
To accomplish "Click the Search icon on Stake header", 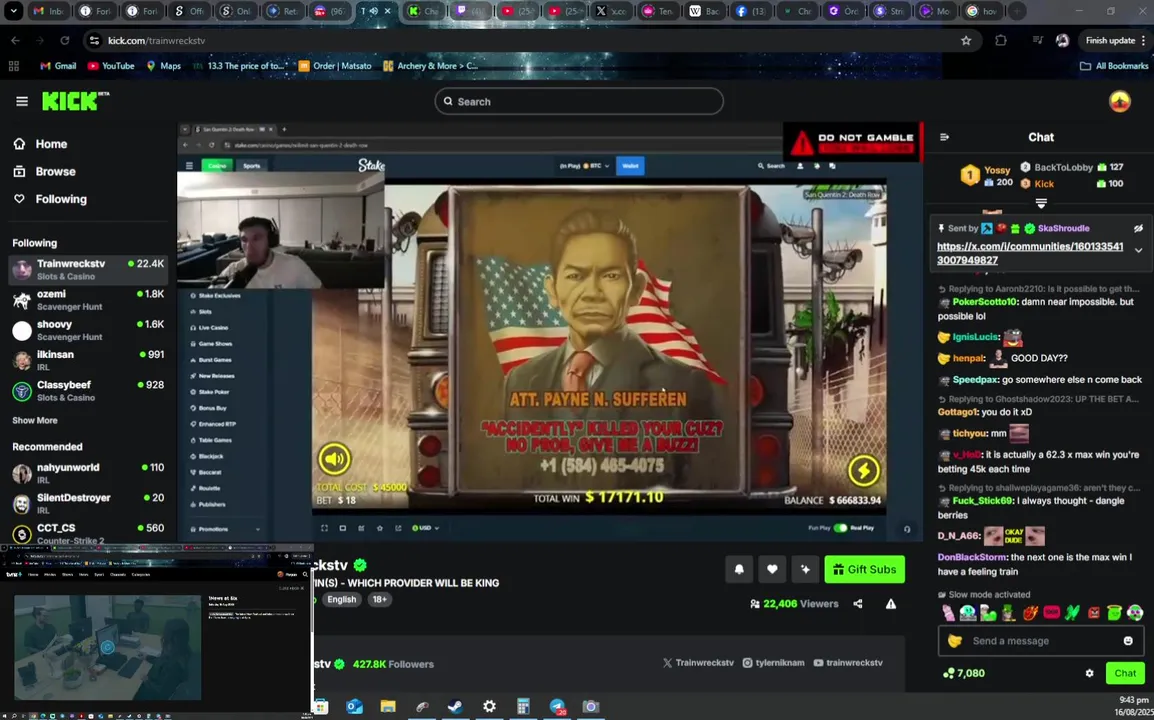I will [771, 166].
